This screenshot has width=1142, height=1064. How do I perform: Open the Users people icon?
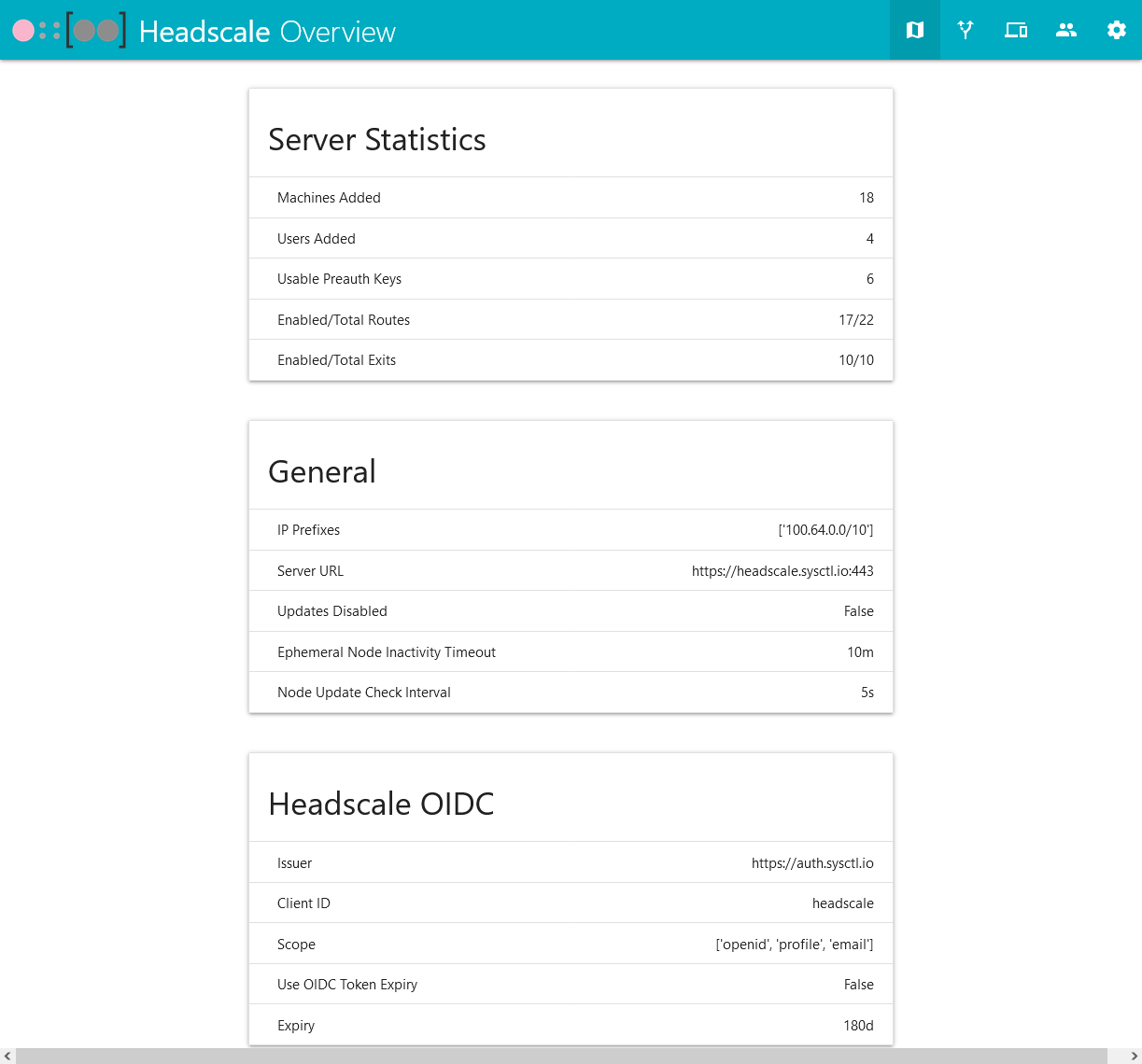point(1066,30)
